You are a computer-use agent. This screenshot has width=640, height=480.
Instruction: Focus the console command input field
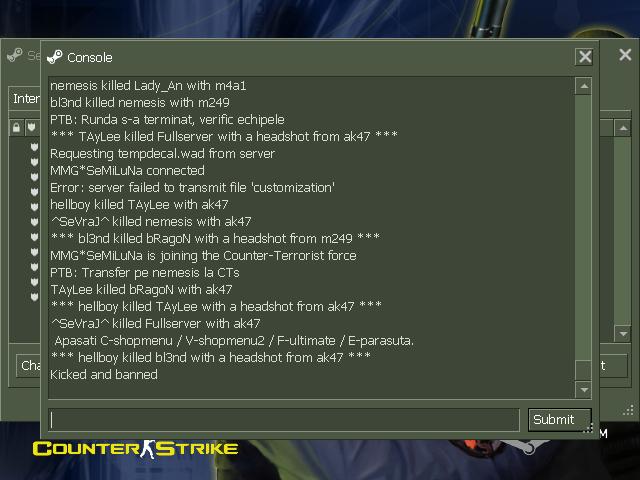[284, 420]
